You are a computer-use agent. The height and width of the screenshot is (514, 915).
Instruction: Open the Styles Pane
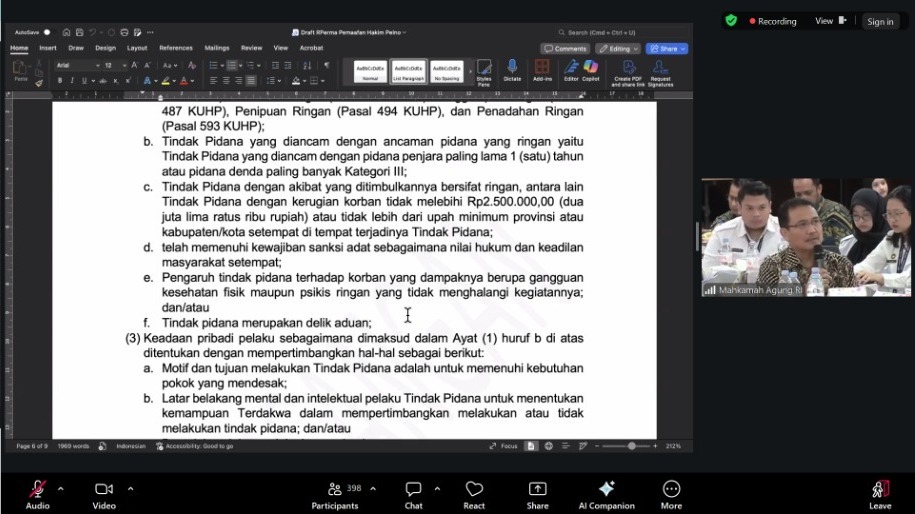click(x=484, y=70)
